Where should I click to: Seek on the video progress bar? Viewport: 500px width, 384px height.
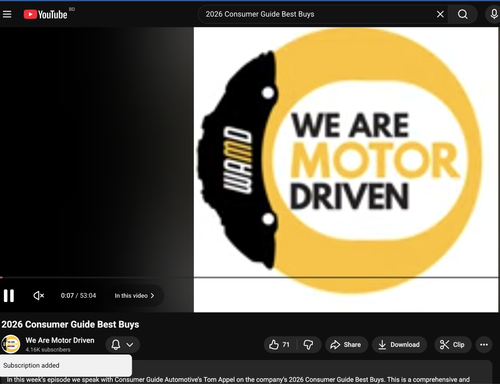point(250,277)
